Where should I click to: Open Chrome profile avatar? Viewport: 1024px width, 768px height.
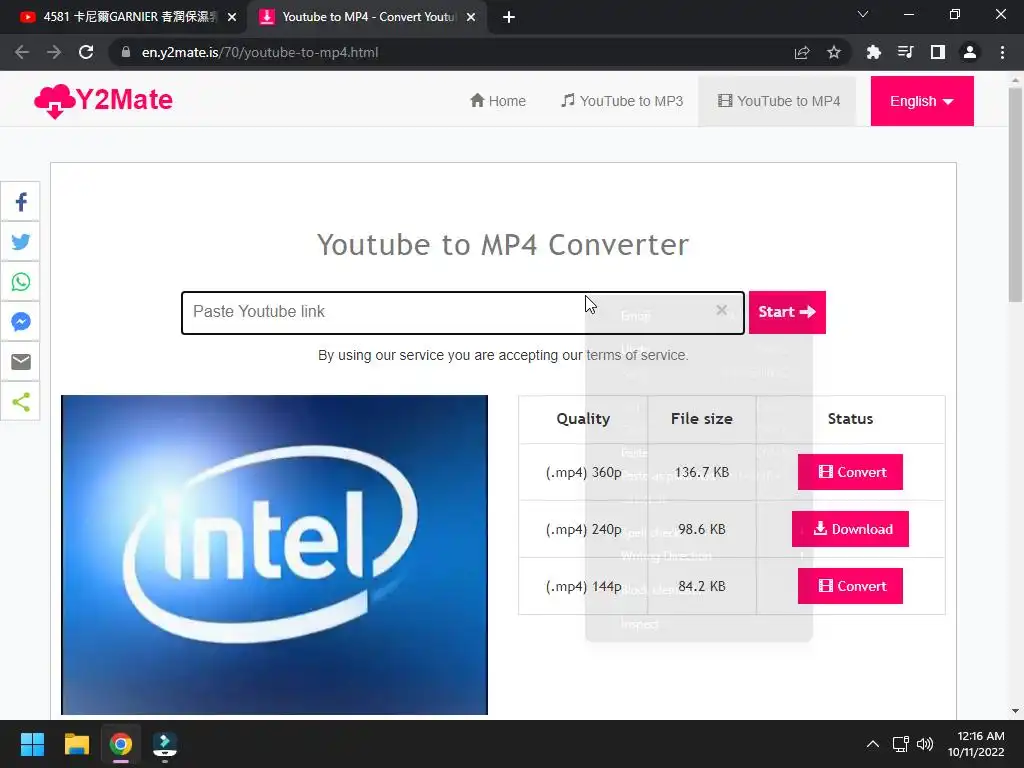coord(970,52)
